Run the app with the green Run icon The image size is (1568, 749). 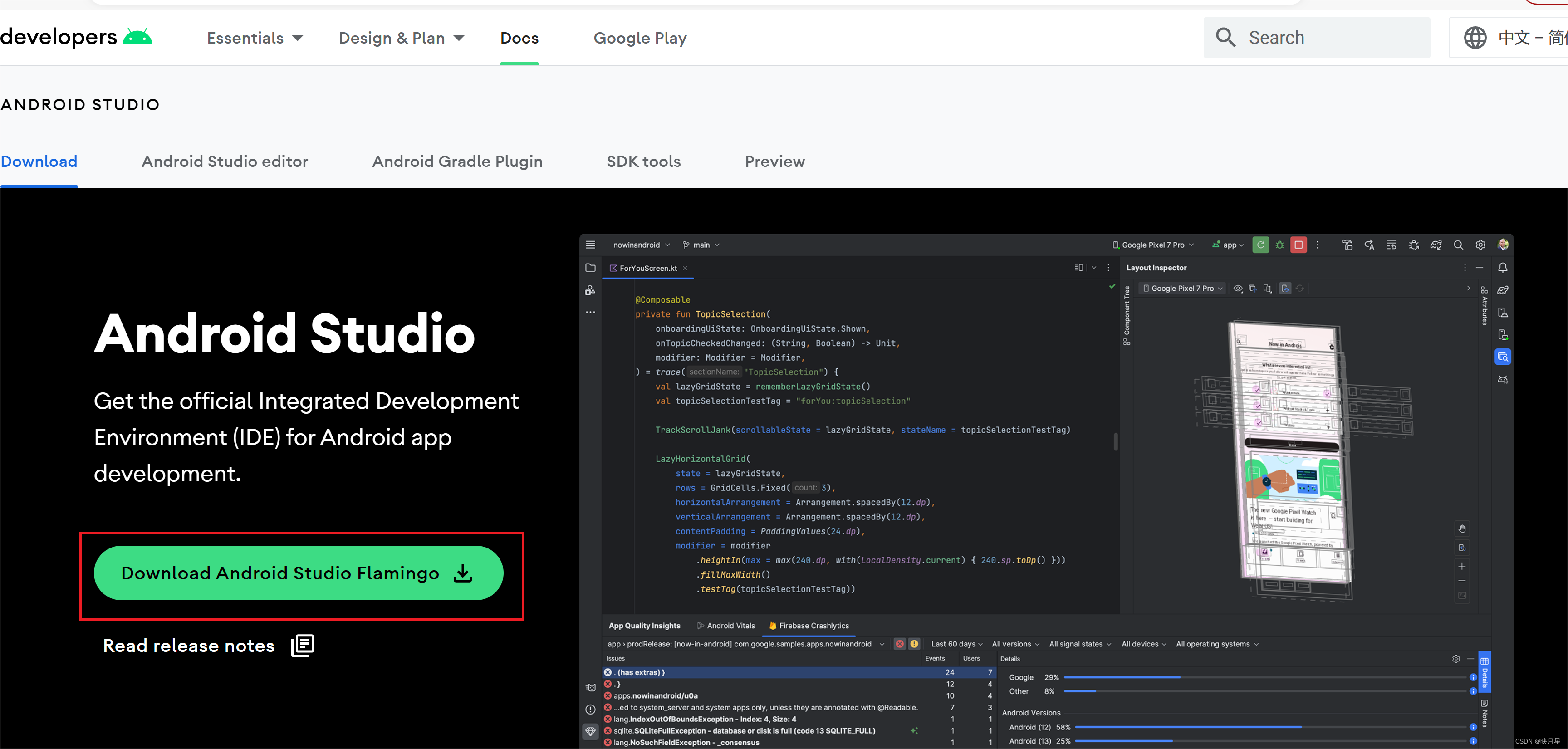click(1261, 245)
